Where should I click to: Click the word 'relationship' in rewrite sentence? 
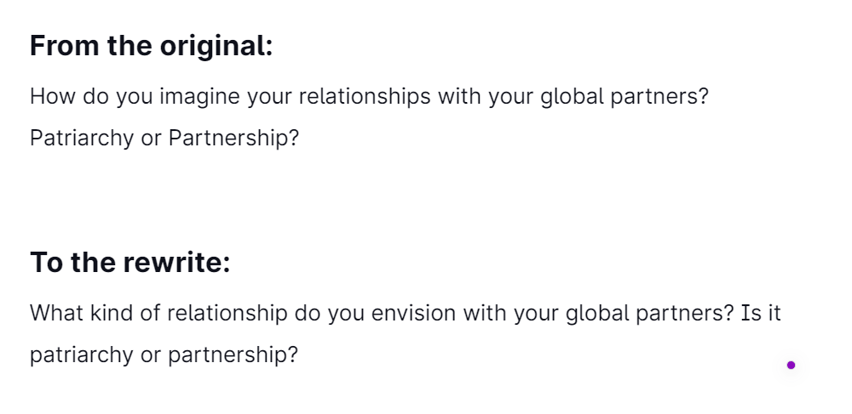click(227, 313)
